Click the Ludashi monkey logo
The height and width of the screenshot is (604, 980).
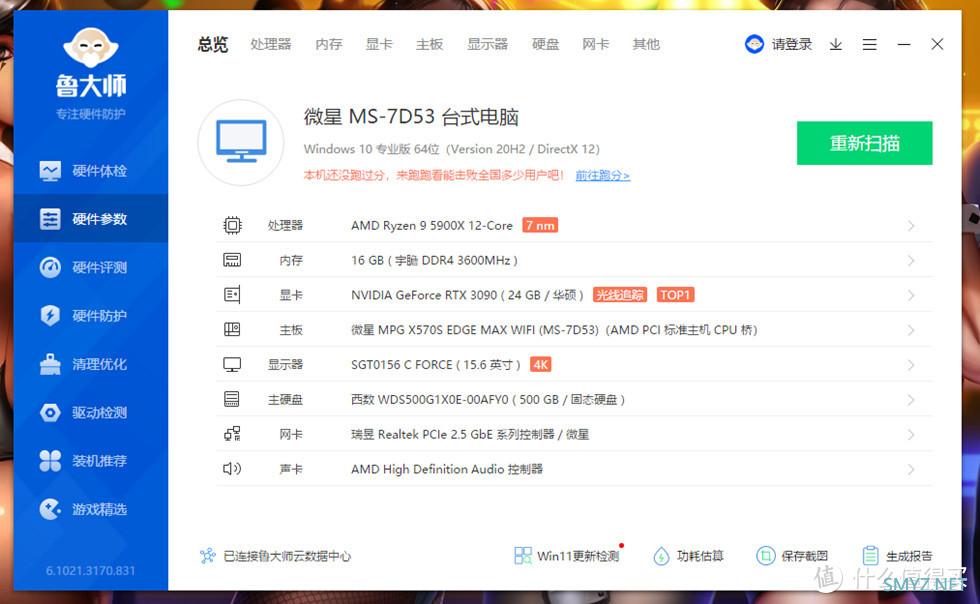[x=91, y=47]
